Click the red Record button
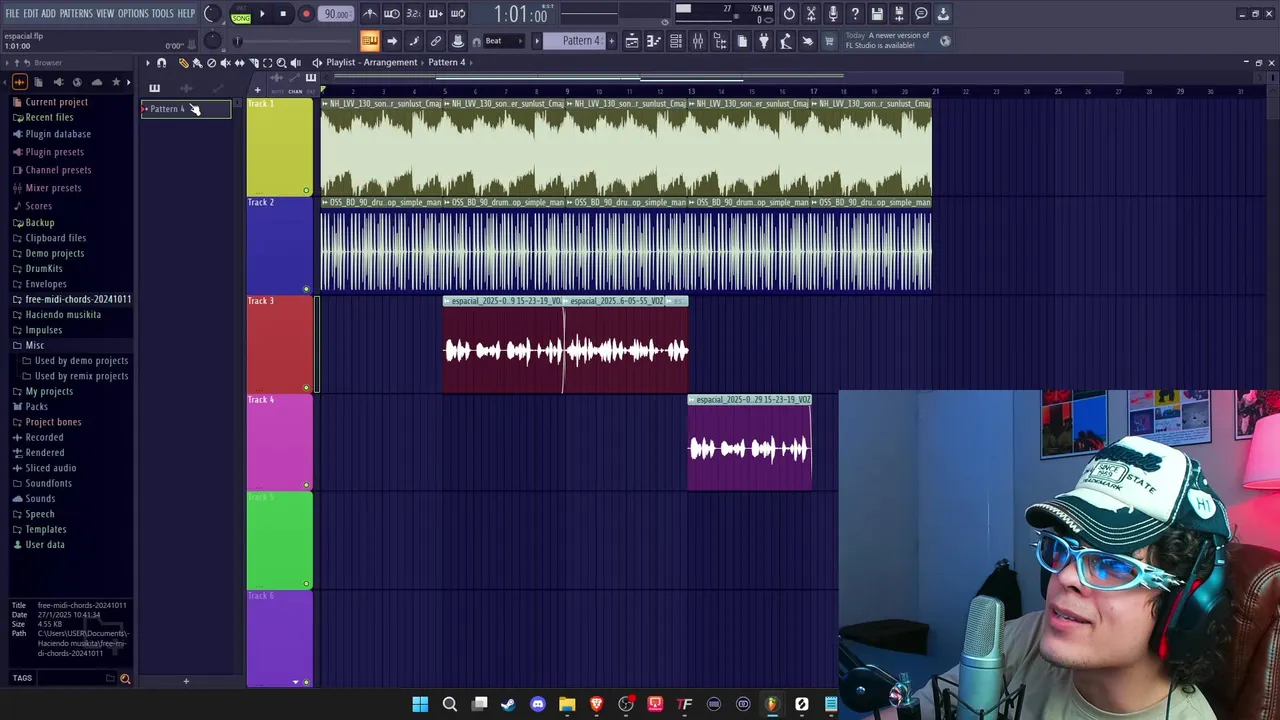This screenshot has height=720, width=1280. [306, 14]
